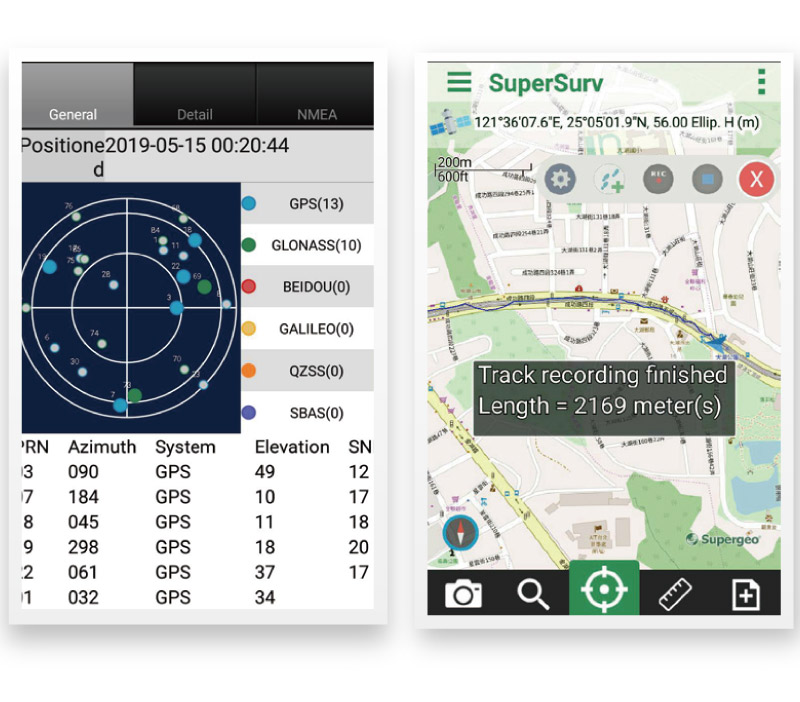
Task: Tap the 200m map scale bar
Action: coord(482,169)
